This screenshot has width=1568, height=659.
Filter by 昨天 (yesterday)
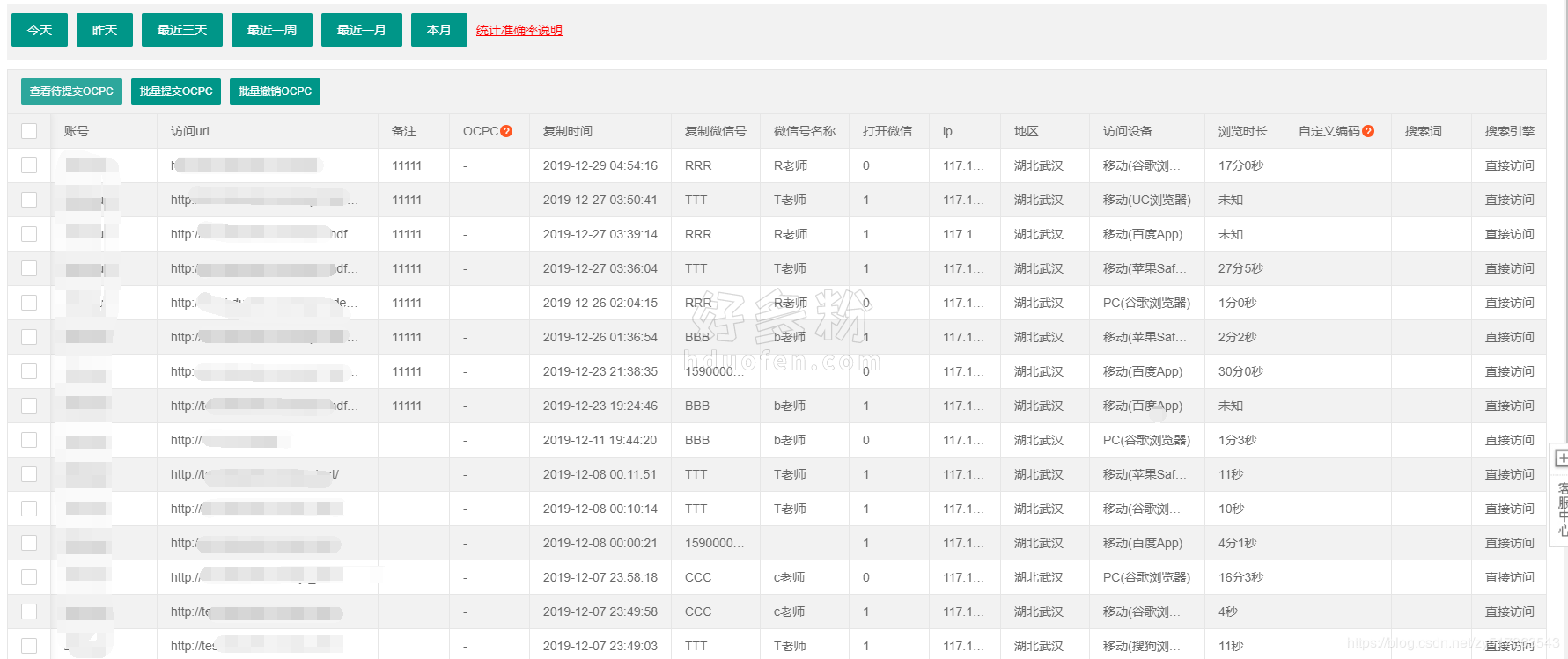click(105, 30)
